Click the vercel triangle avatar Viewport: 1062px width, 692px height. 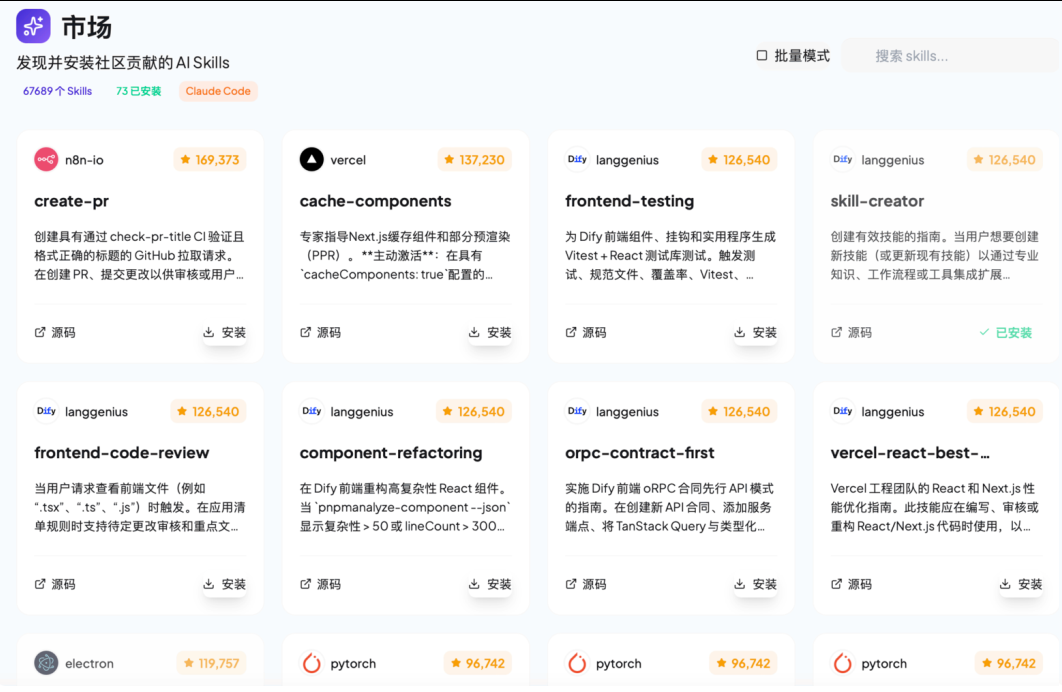coord(312,160)
